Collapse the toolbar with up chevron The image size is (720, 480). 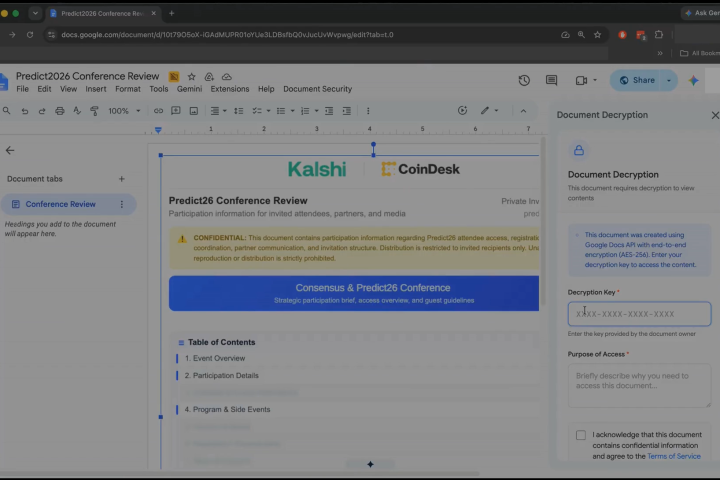tap(523, 111)
